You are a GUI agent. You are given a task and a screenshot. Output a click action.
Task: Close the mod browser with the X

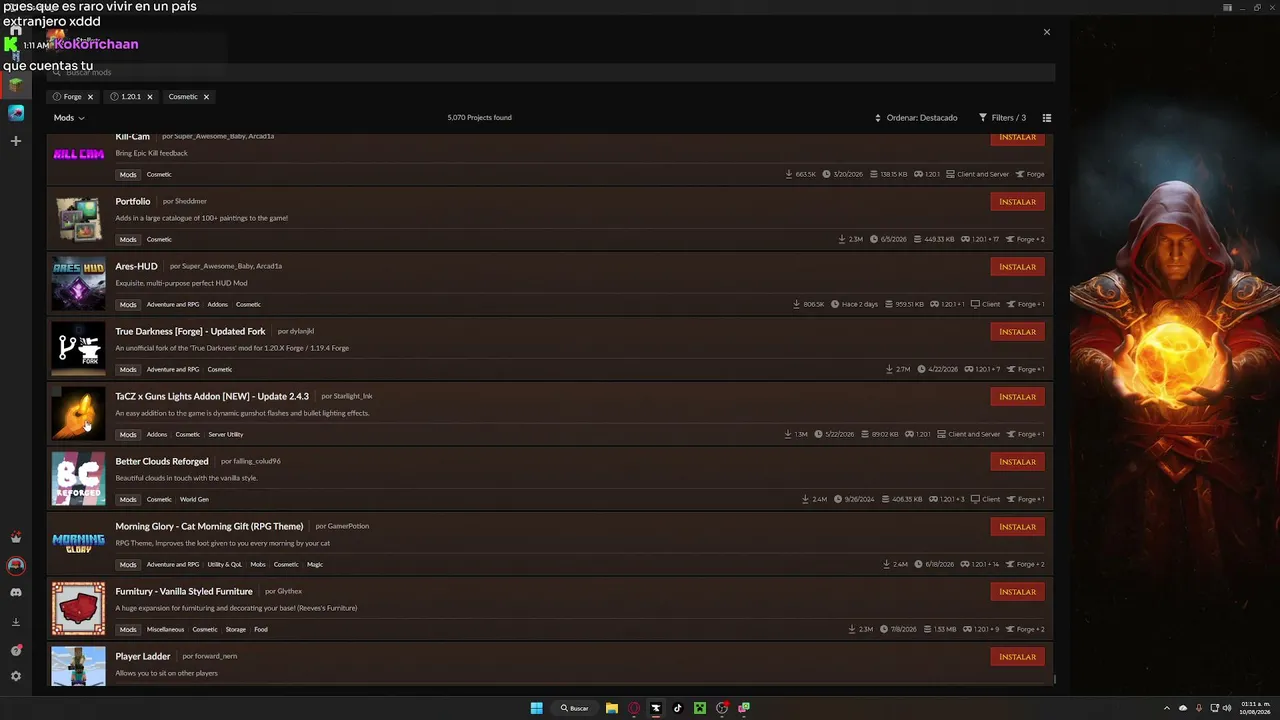1047,32
